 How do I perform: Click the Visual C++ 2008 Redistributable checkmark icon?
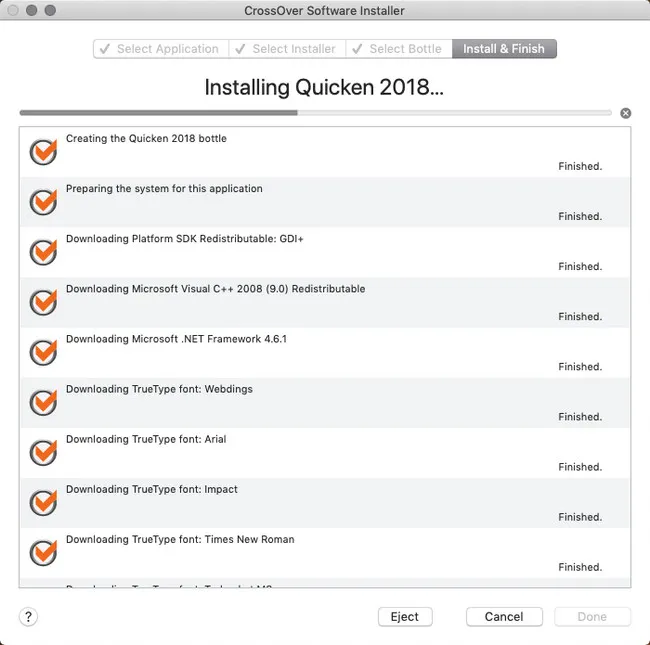click(43, 302)
